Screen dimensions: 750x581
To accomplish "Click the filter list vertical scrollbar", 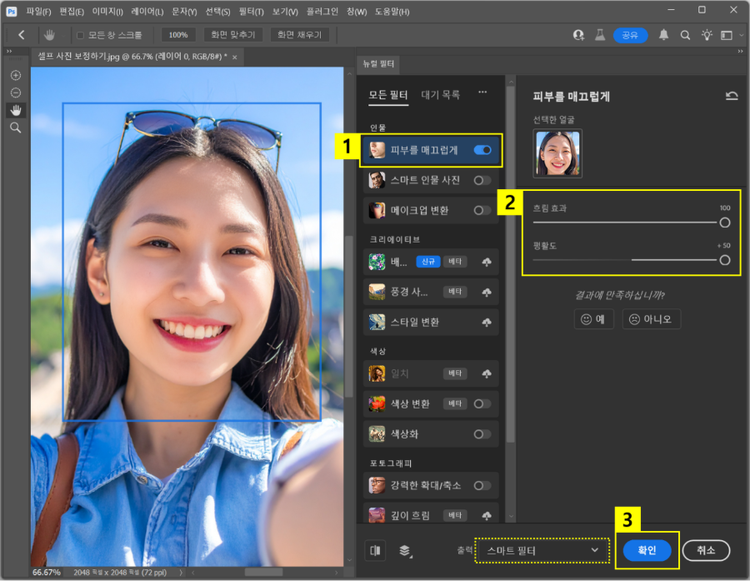I will 510,264.
